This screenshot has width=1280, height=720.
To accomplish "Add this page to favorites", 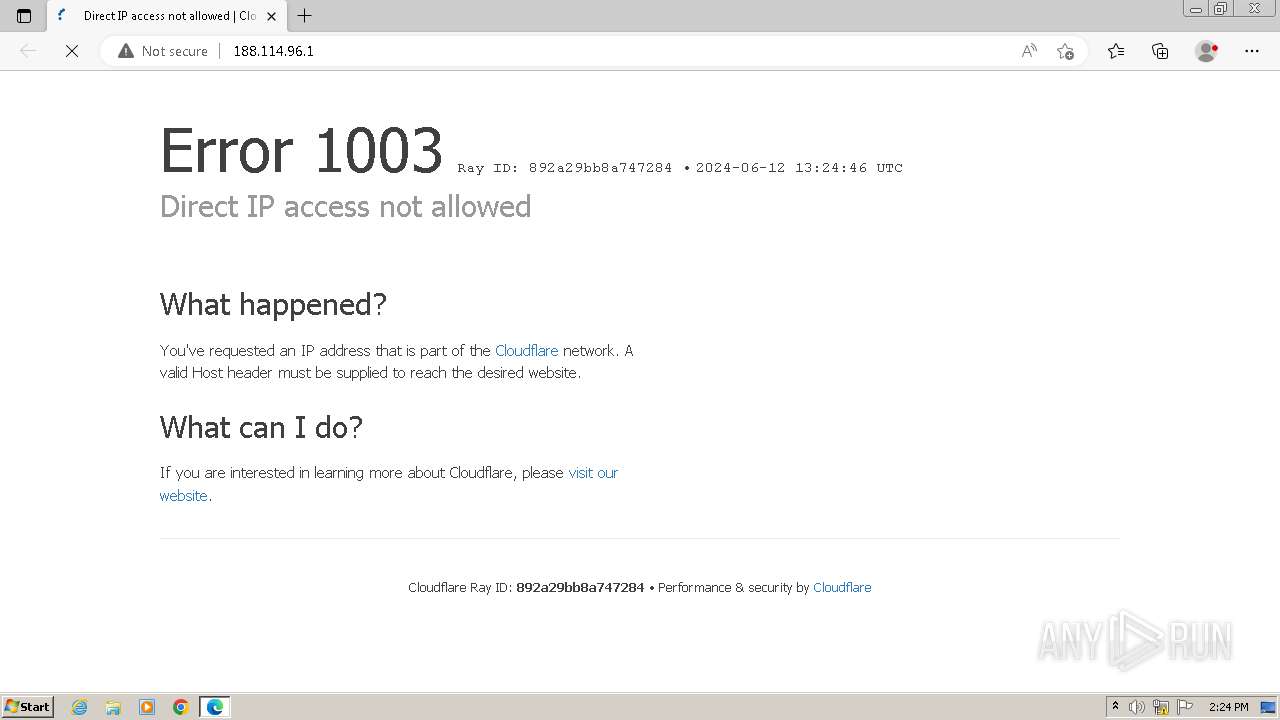I will click(1065, 51).
